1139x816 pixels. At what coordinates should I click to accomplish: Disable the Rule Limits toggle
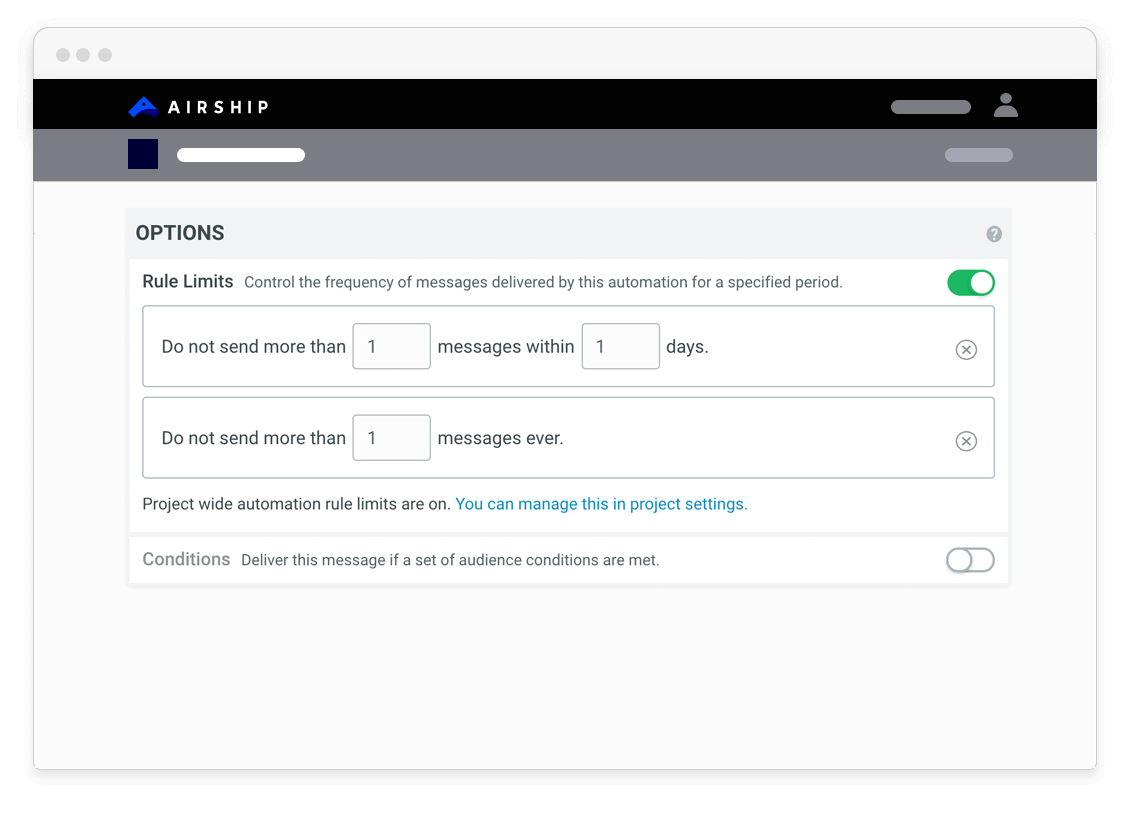click(x=971, y=283)
